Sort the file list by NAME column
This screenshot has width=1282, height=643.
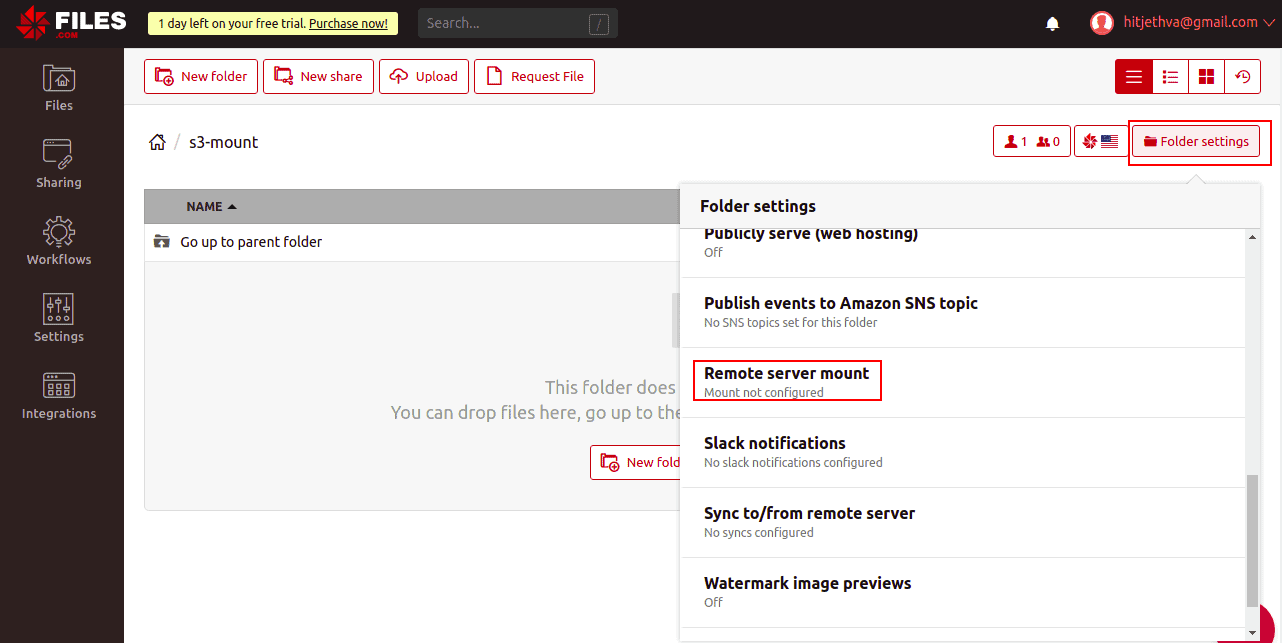[x=211, y=207]
